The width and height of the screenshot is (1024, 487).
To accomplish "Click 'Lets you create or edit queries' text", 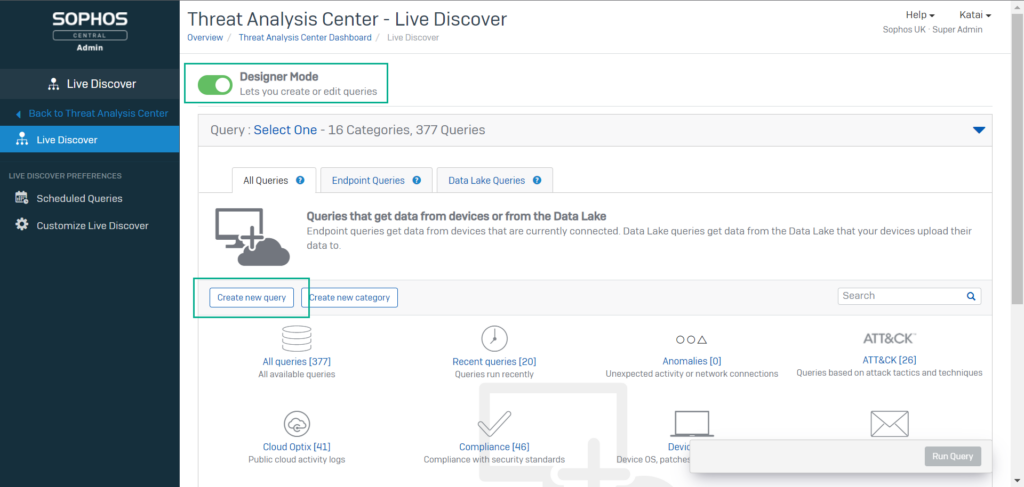I will point(308,91).
